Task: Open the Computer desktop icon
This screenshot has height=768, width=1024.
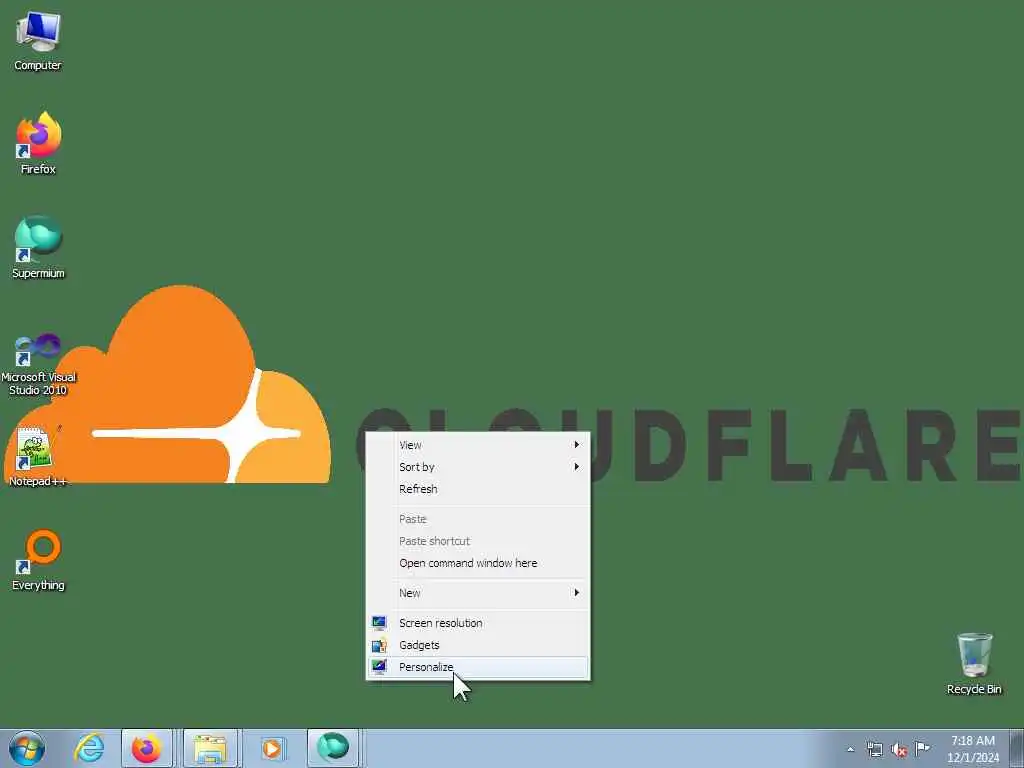Action: coord(38,41)
